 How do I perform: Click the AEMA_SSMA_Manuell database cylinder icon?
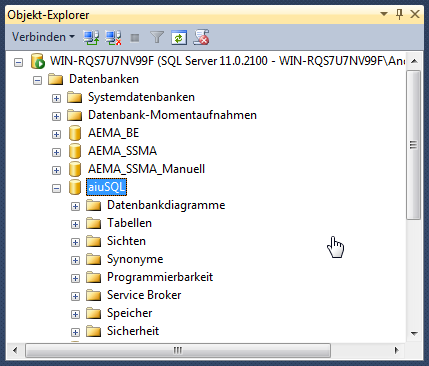pos(75,169)
